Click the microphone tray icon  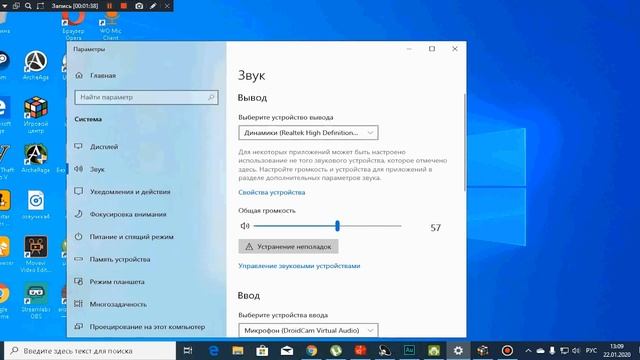point(552,351)
